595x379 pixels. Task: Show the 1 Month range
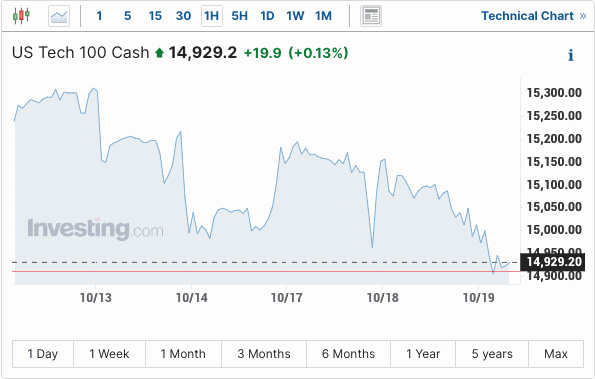(183, 354)
